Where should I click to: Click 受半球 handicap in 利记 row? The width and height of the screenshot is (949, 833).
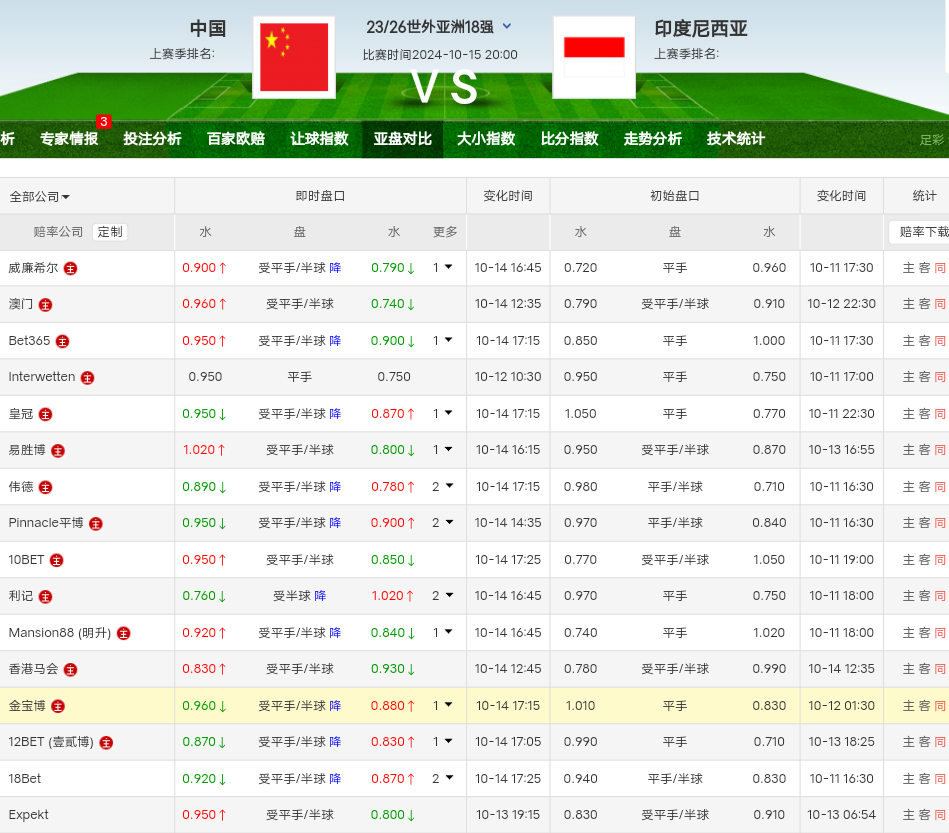pyautogui.click(x=292, y=596)
